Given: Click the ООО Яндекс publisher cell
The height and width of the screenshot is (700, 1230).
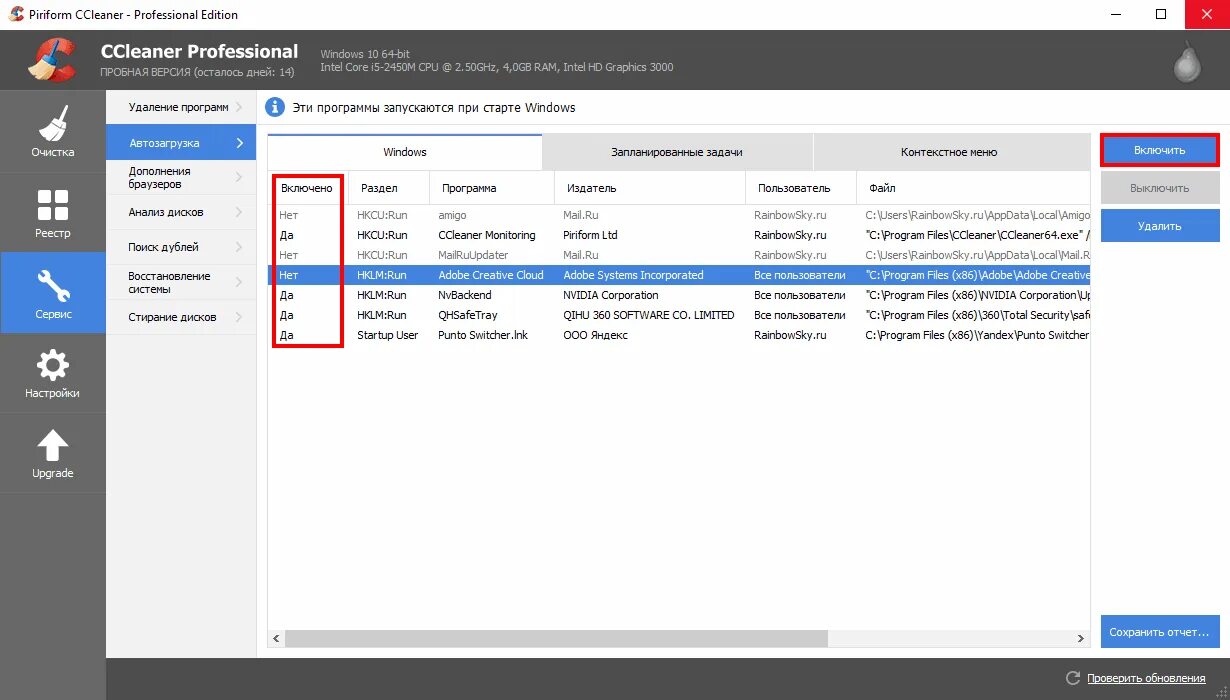Looking at the screenshot, I should pyautogui.click(x=595, y=335).
